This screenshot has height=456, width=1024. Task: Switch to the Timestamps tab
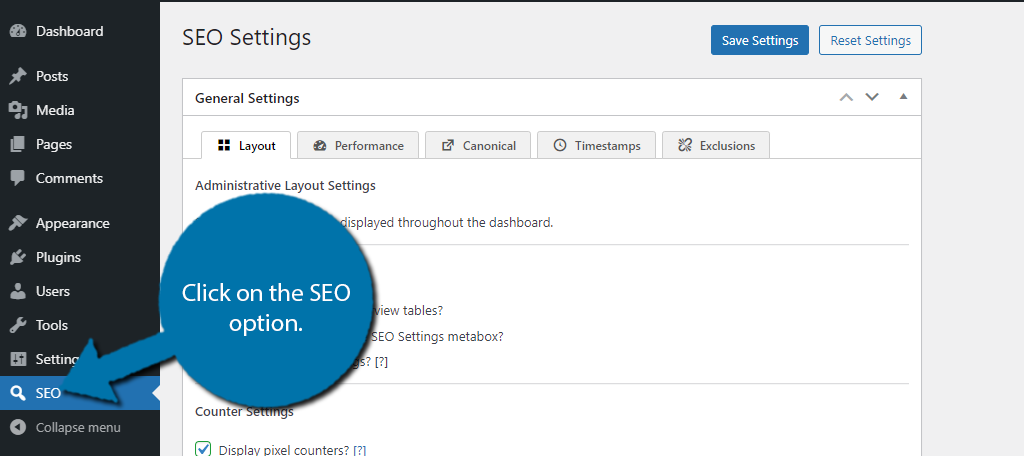tap(597, 145)
